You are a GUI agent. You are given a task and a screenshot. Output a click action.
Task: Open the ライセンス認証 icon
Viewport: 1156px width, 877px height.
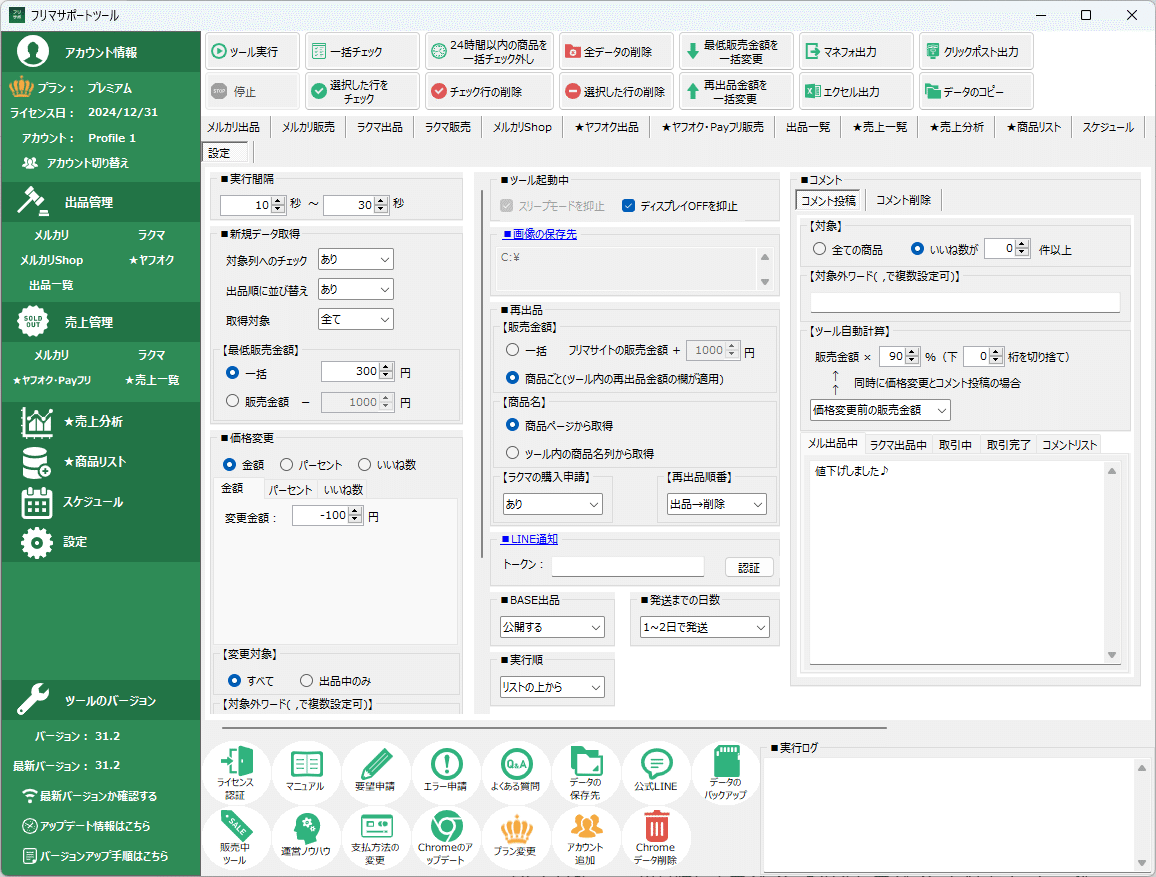coord(235,772)
